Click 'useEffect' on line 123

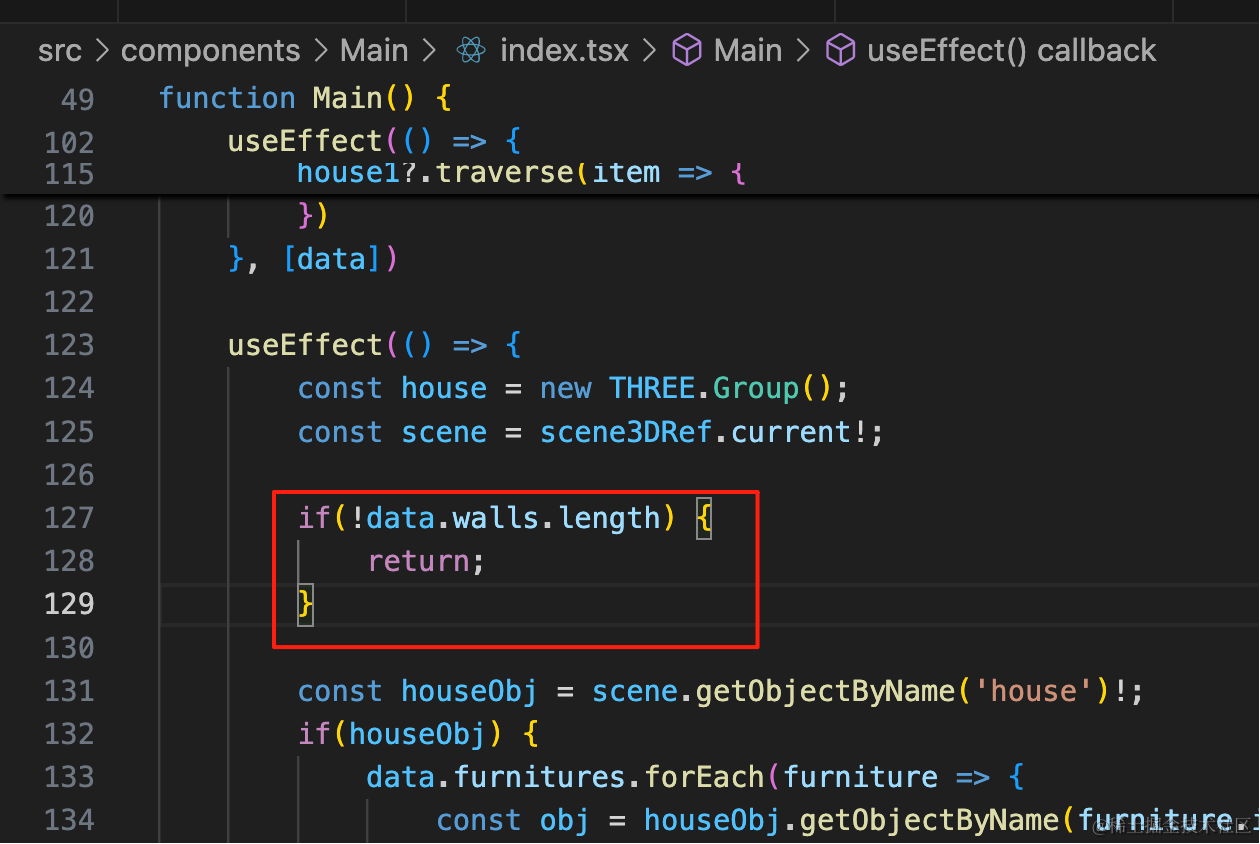[305, 345]
